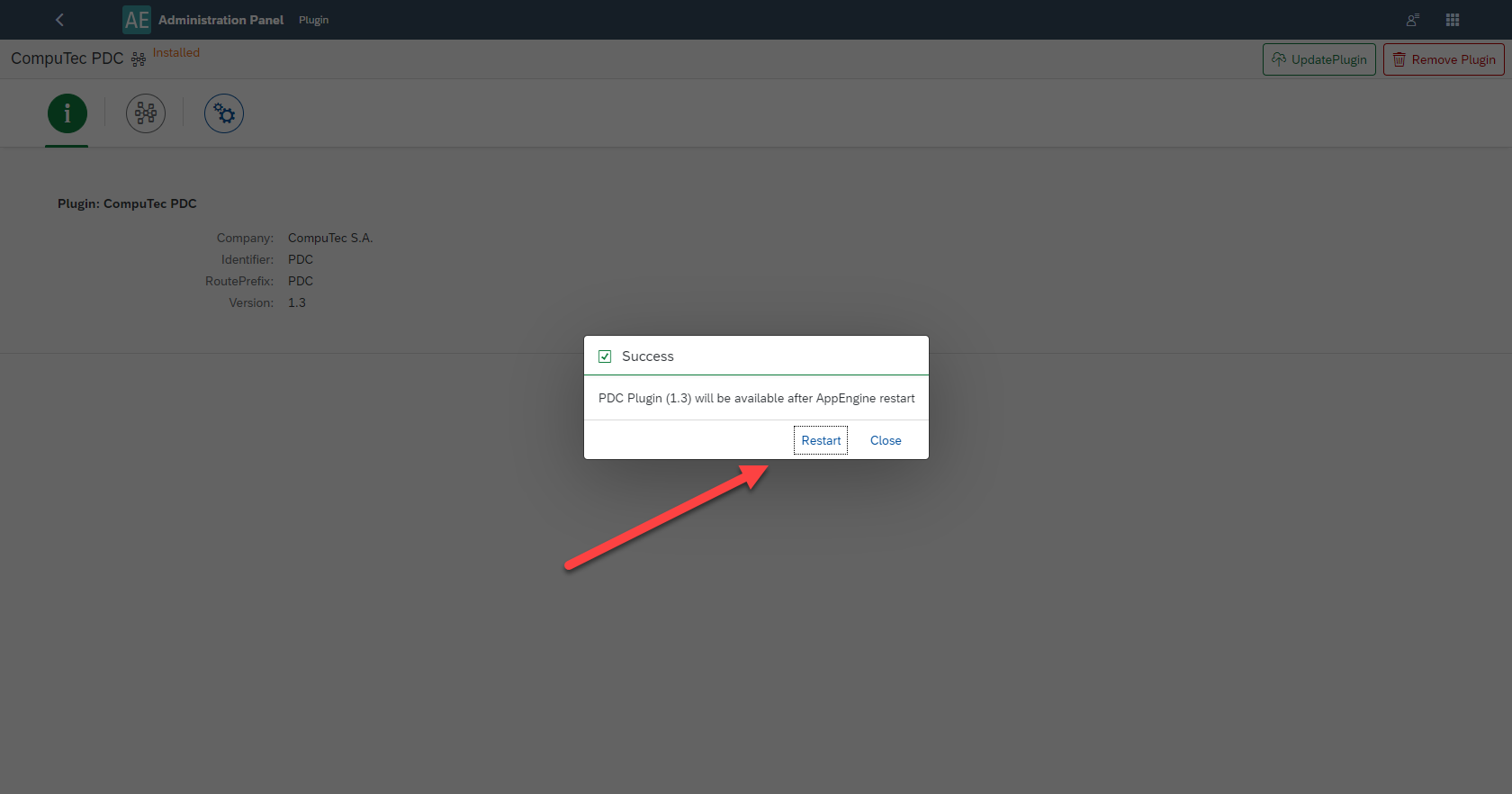Click the Identifier: field label
This screenshot has width=1512, height=794.
pos(247,259)
